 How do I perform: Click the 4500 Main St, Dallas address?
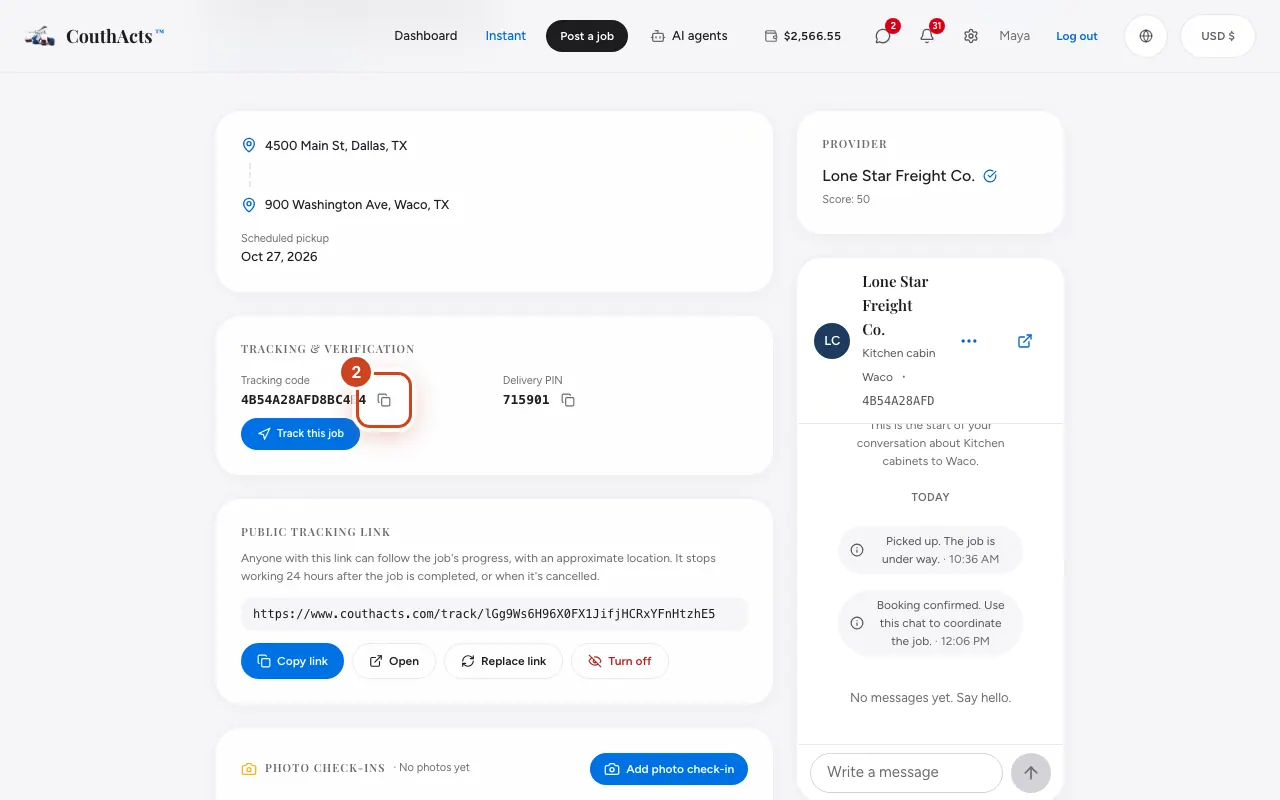tap(336, 145)
